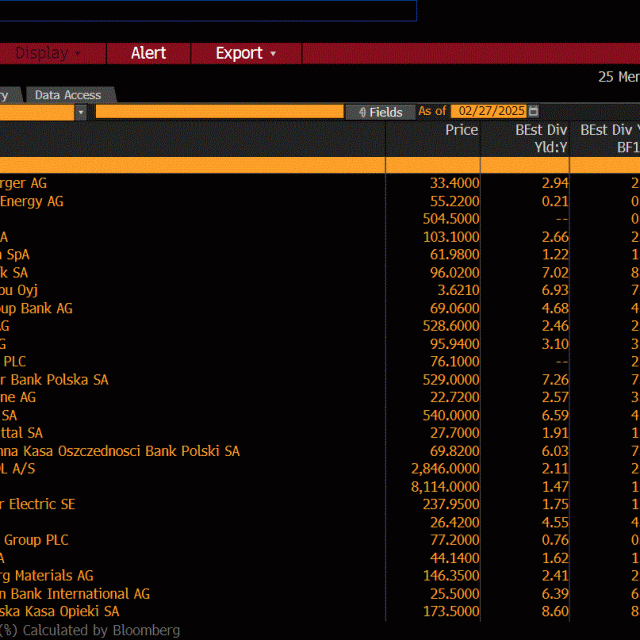Edit the As of date 02/27/2025

coord(489,111)
